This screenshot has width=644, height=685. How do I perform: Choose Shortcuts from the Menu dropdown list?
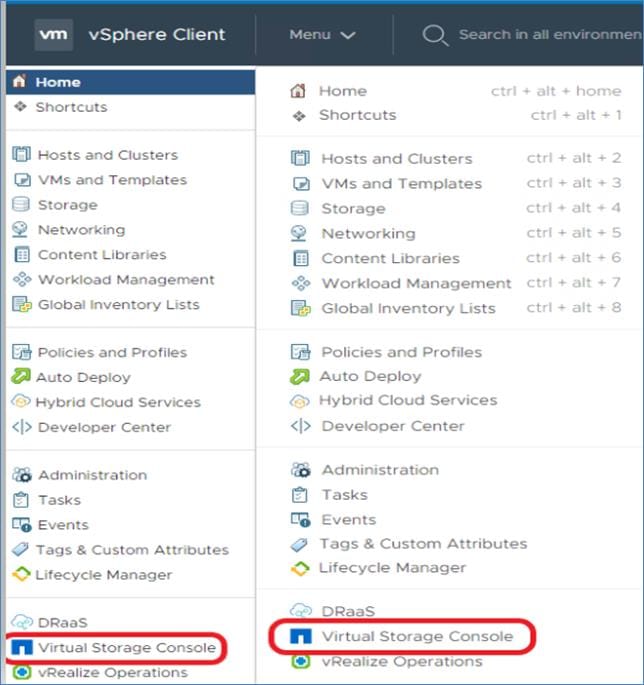click(357, 115)
